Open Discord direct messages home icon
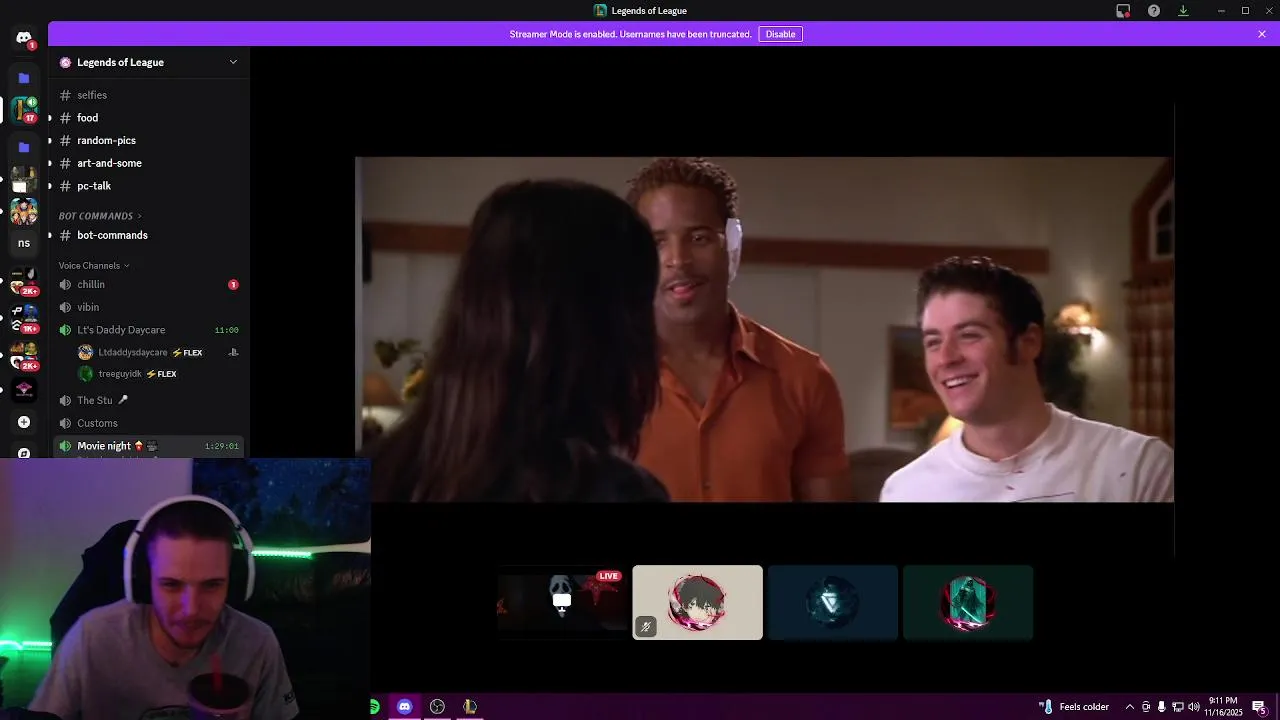The image size is (1280, 720). 24,38
